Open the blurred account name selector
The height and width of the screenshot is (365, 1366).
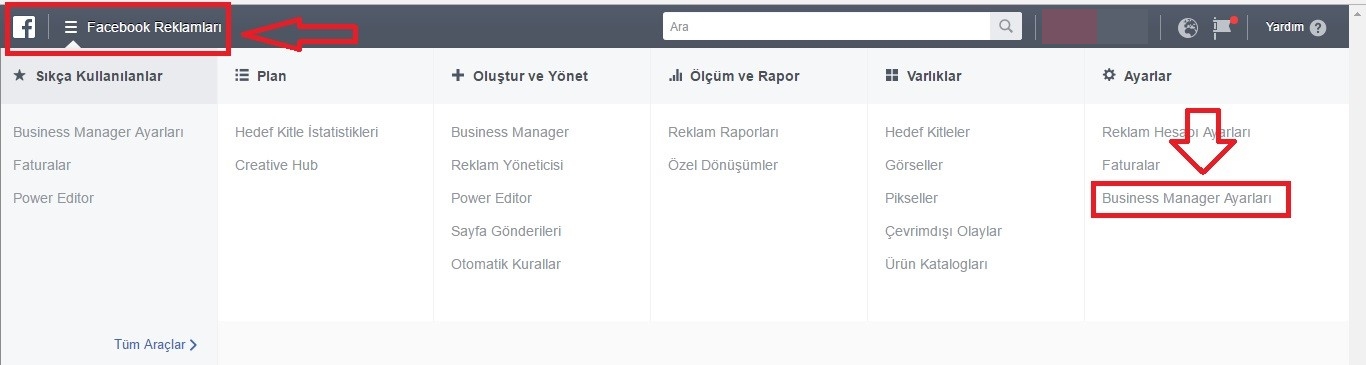[1095, 28]
